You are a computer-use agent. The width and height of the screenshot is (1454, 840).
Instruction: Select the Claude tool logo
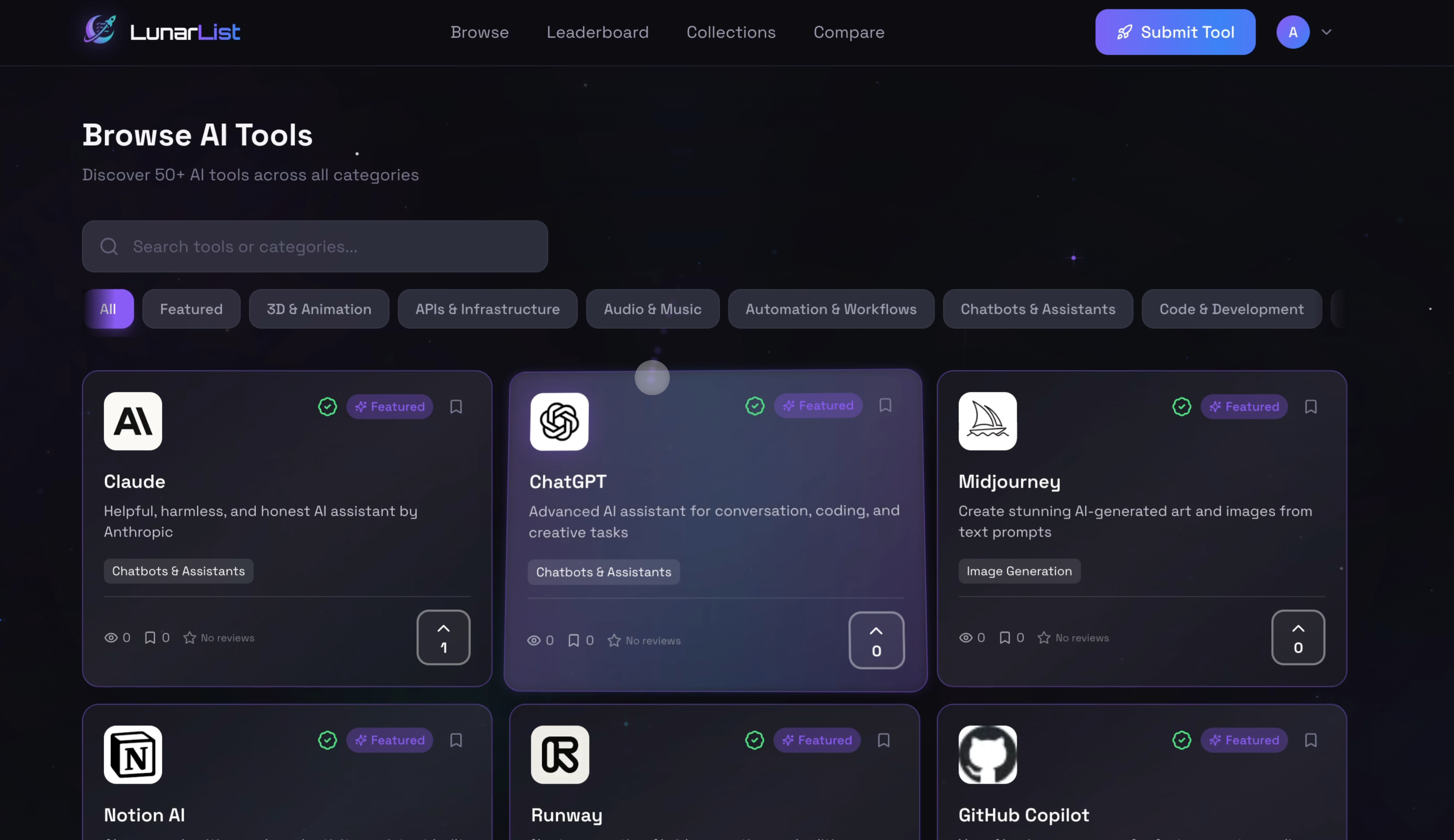[x=133, y=421]
